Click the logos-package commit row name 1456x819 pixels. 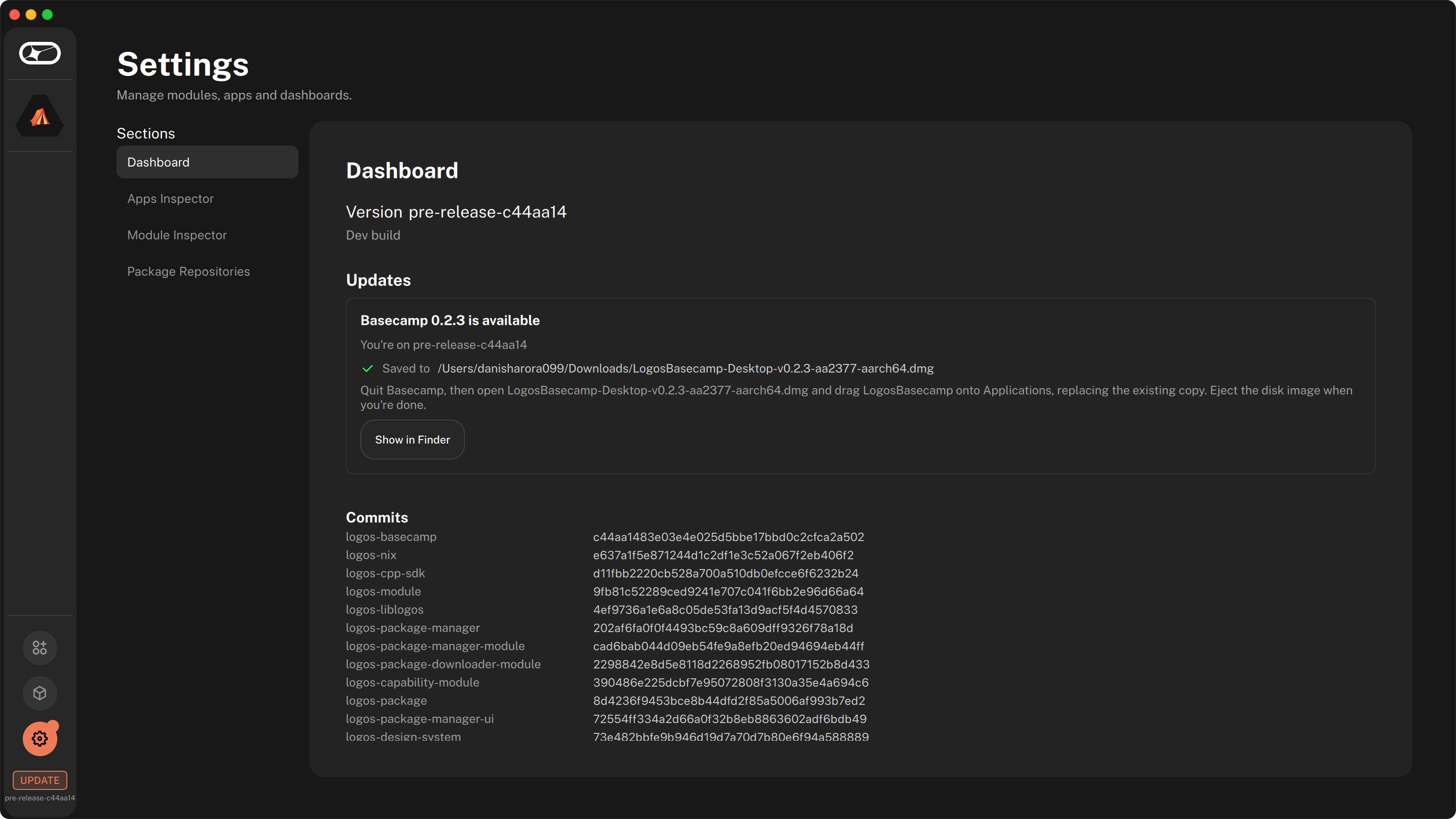point(386,700)
